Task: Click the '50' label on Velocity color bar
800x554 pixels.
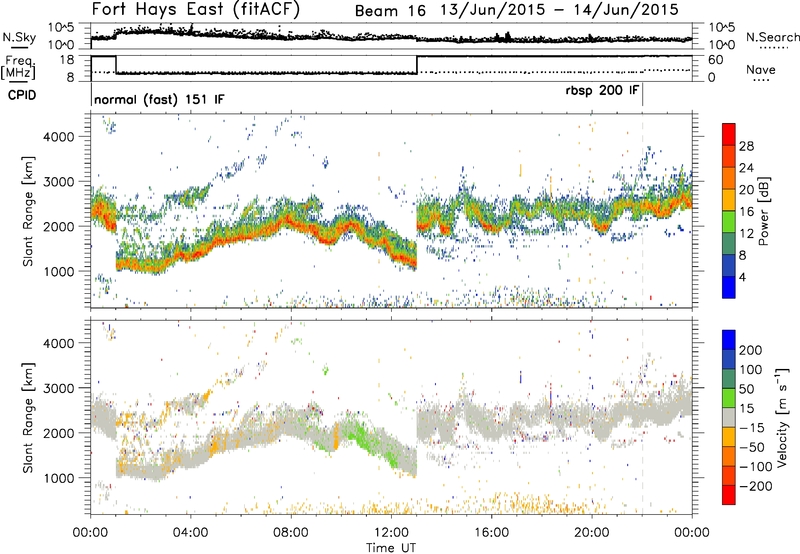Action: tap(746, 389)
